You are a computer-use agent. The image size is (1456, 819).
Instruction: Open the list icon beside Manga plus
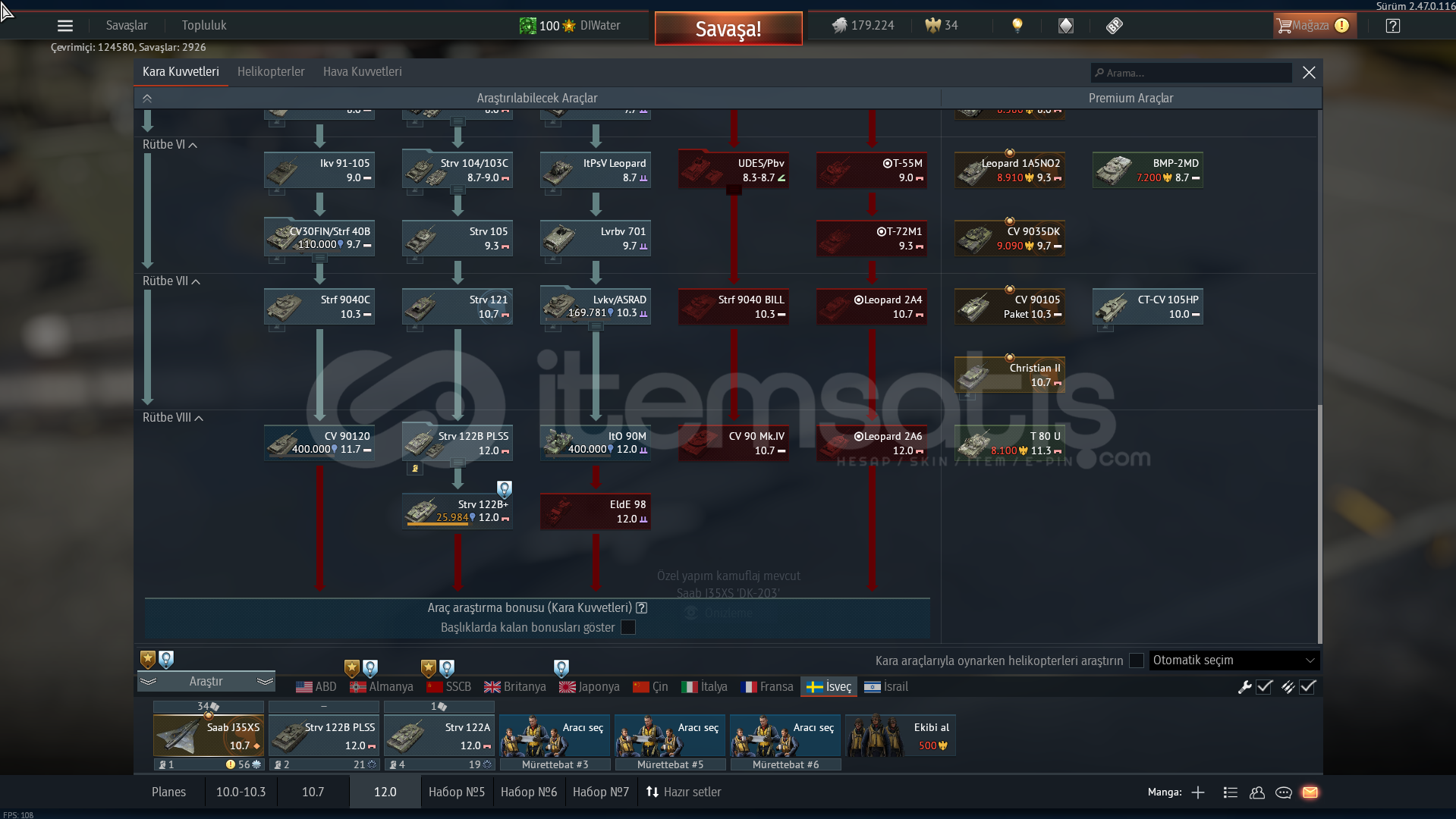1231,792
